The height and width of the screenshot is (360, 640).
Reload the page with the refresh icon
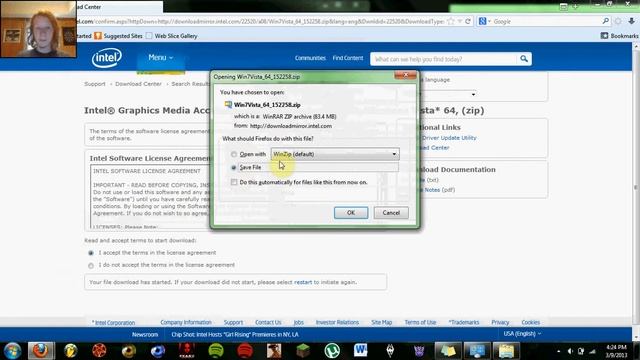[x=468, y=21]
